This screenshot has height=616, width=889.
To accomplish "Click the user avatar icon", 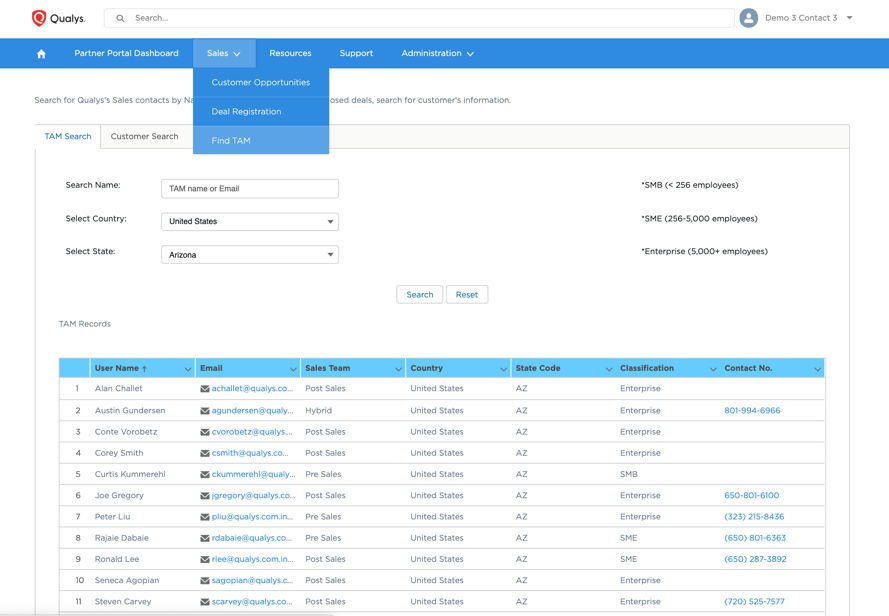I will pyautogui.click(x=748, y=18).
